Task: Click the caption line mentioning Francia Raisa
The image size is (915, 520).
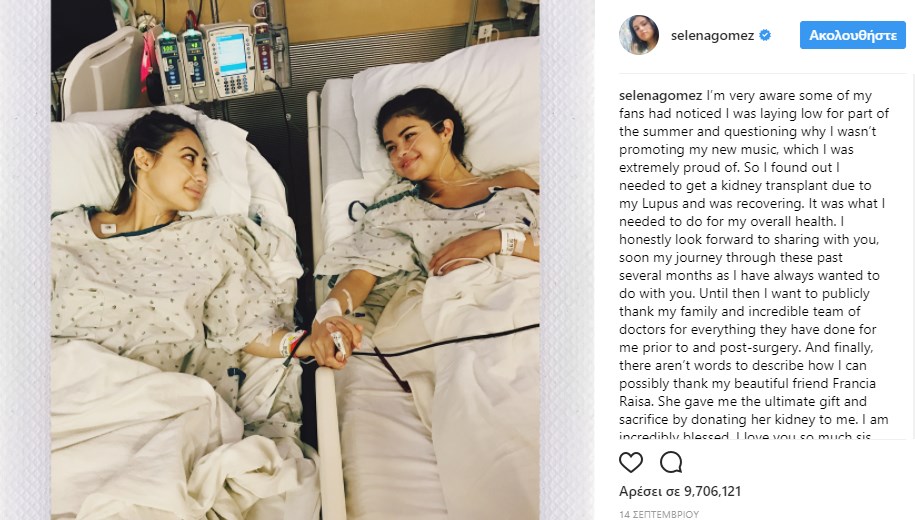Action: (x=747, y=383)
